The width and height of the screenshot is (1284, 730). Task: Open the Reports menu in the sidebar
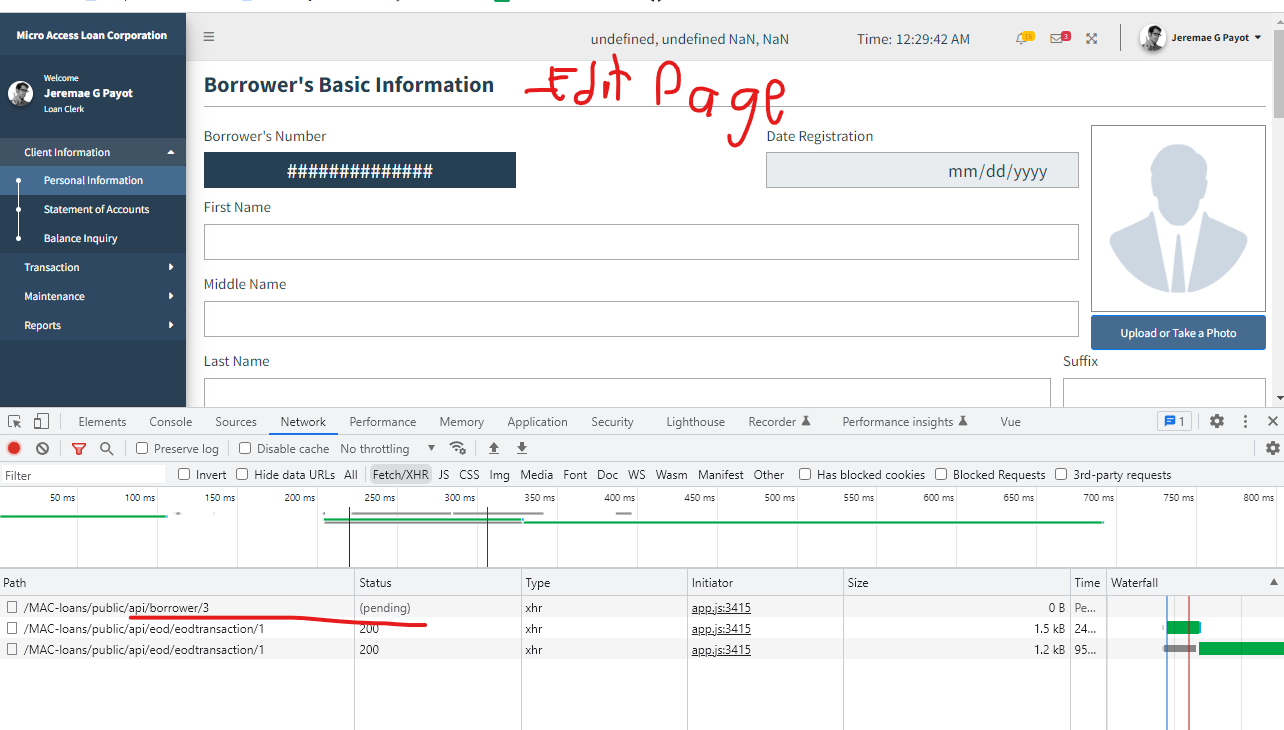[x=42, y=325]
